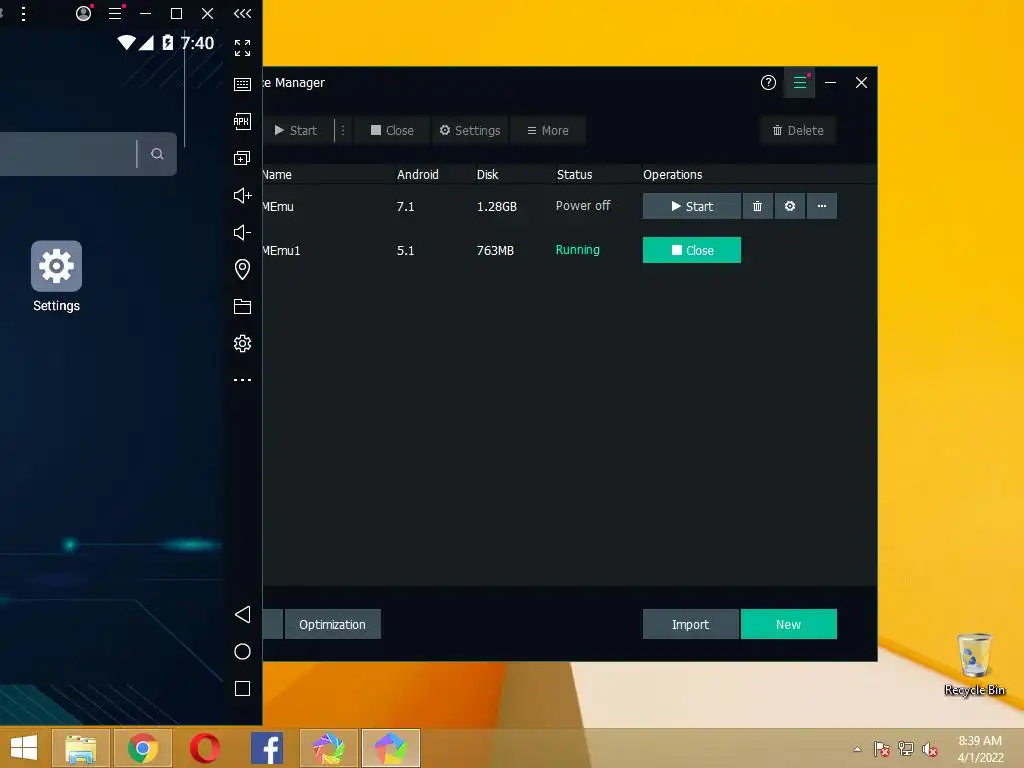Close the running MEmu1 instance
Viewport: 1024px width, 768px height.
tap(692, 250)
